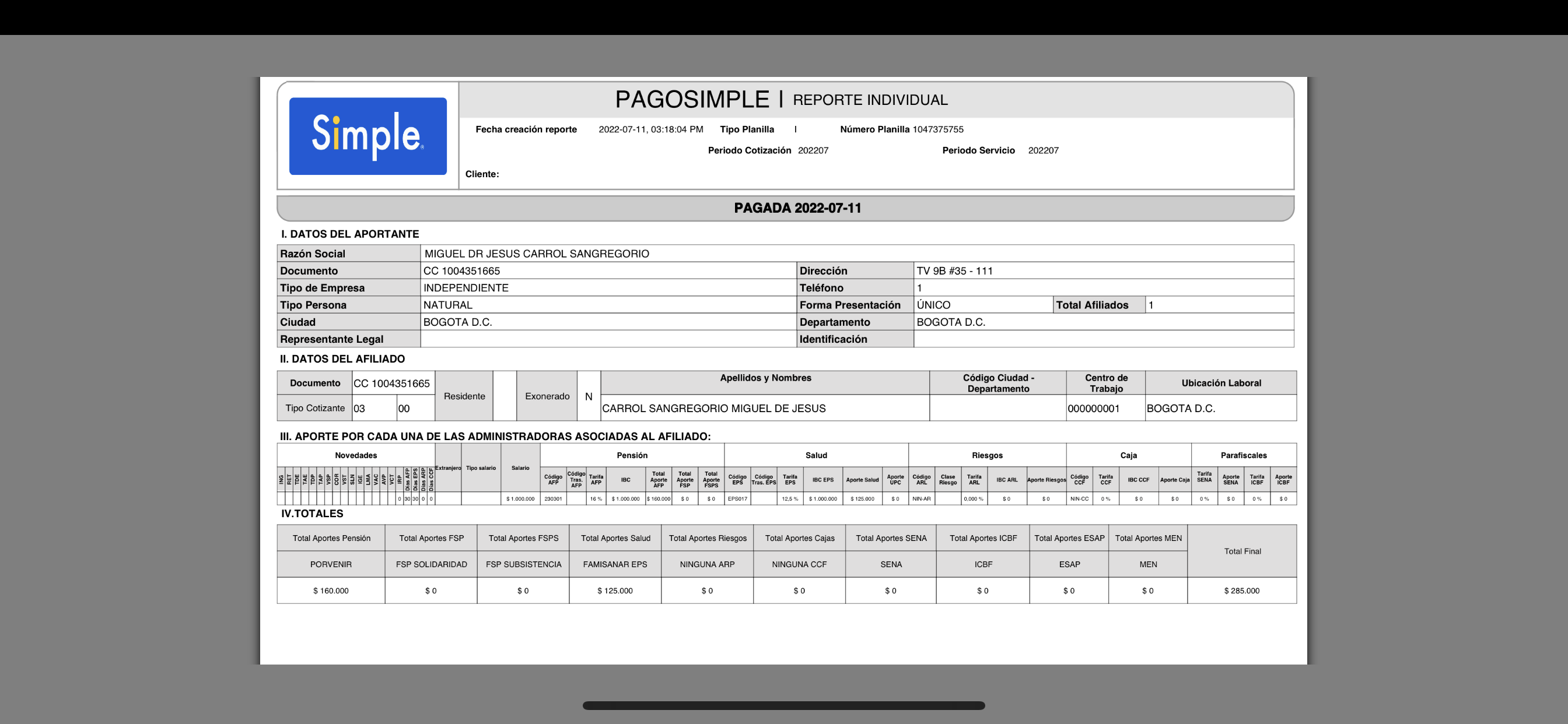Select the FAMISANAR EPS cell
Screen dimensions: 1568x724
click(x=615, y=564)
